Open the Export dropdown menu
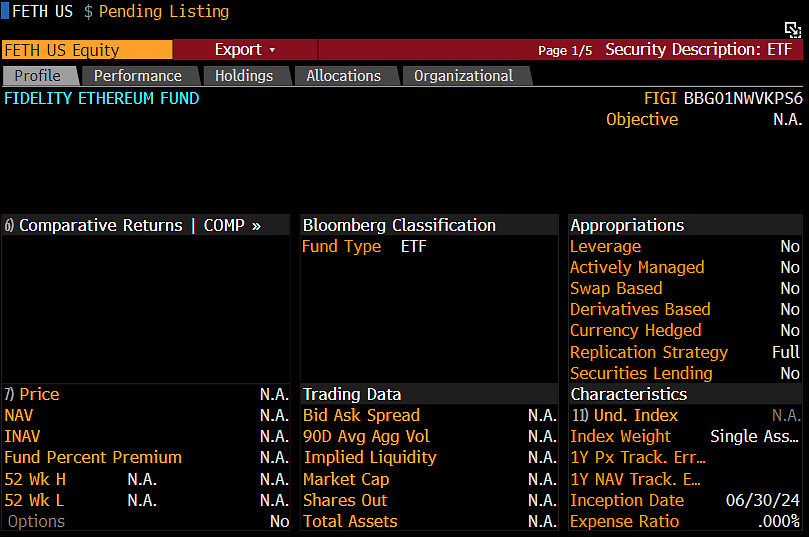The image size is (809, 537). [245, 50]
